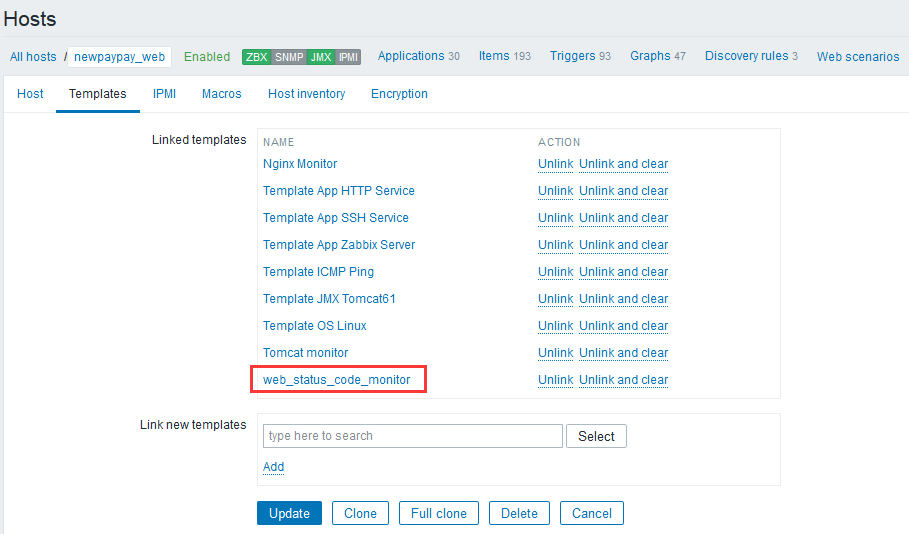This screenshot has height=534, width=909.
Task: Switch to the IPMI tab
Action: pos(164,94)
